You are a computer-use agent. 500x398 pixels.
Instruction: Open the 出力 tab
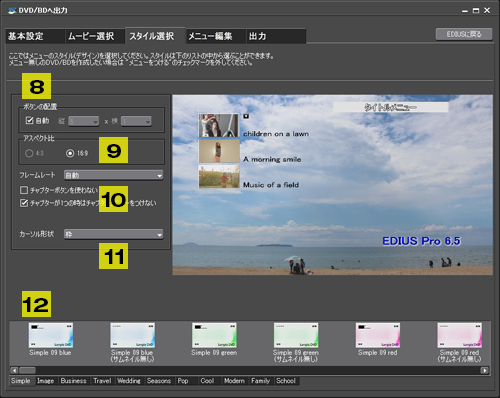(x=276, y=36)
